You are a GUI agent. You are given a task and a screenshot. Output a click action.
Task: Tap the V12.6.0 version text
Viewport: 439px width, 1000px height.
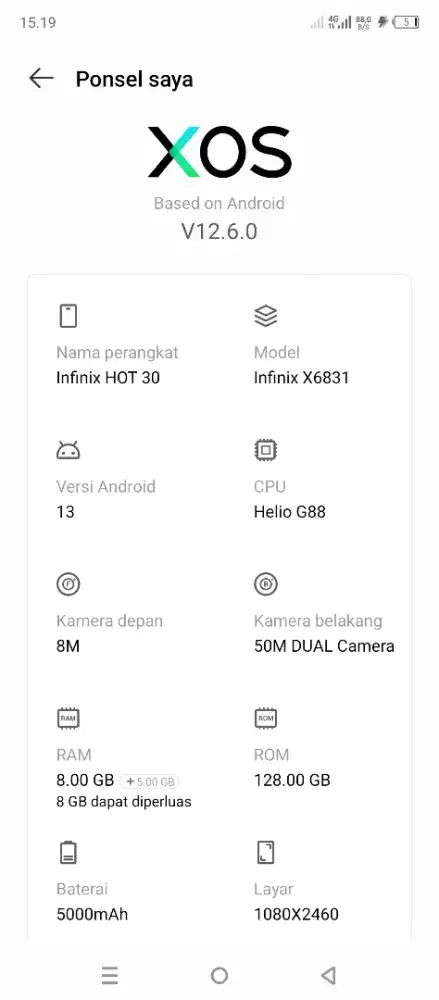click(220, 231)
